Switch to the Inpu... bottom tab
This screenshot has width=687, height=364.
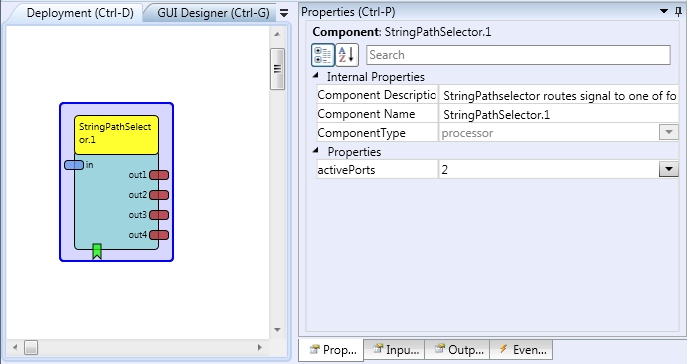pos(395,350)
